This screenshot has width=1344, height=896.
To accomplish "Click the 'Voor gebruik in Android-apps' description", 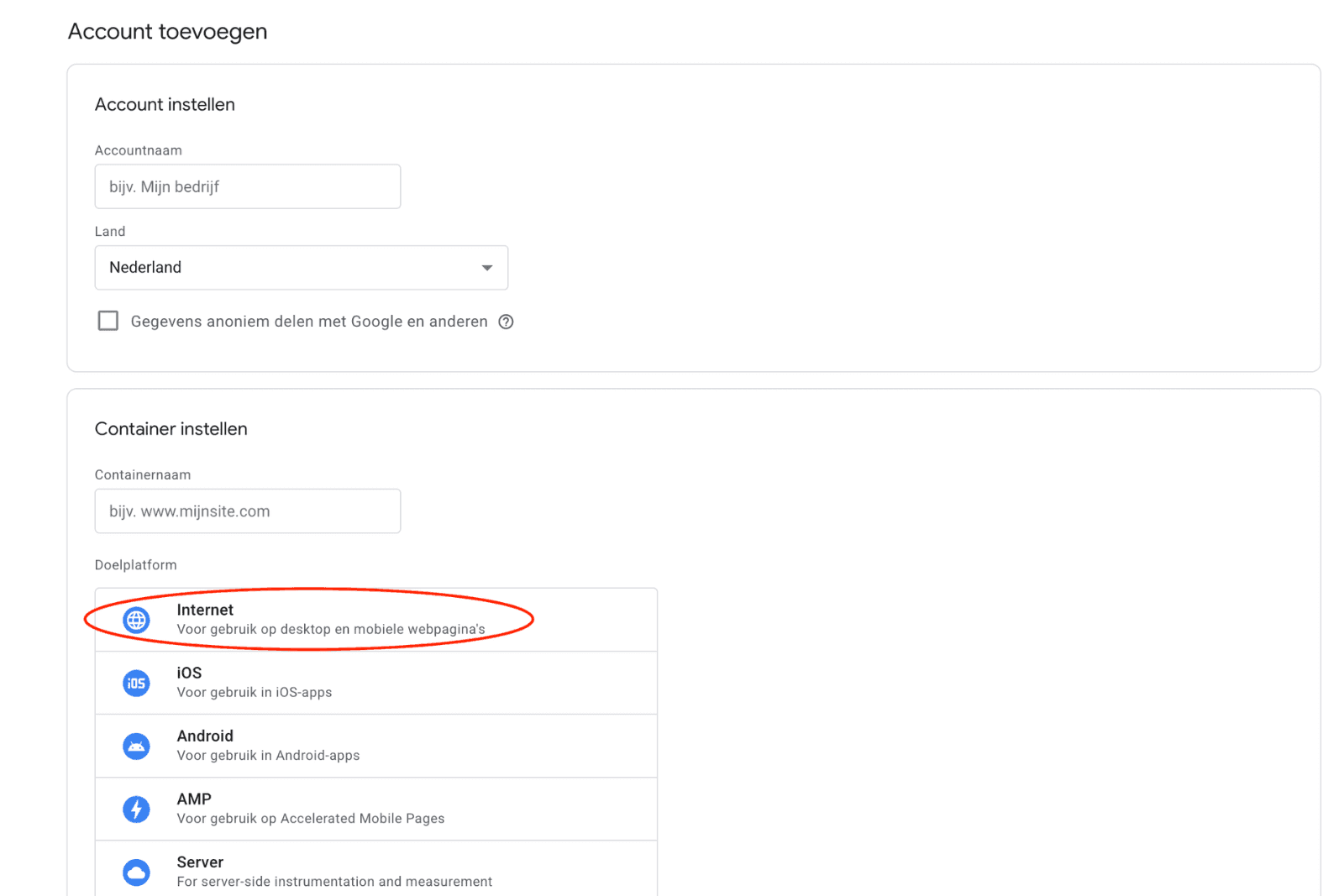I will 268,755.
